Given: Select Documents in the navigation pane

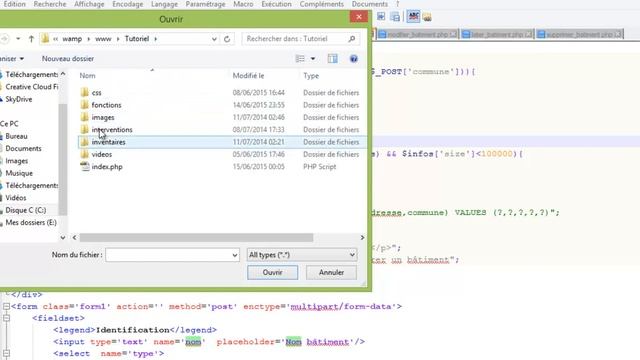Looking at the screenshot, I should pos(23,149).
